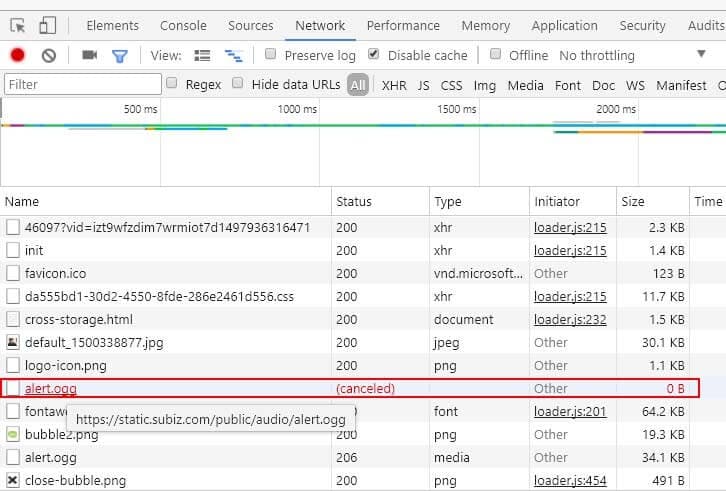This screenshot has width=726, height=491.
Task: Click file icon of favicon.ico row
Action: (x=13, y=273)
